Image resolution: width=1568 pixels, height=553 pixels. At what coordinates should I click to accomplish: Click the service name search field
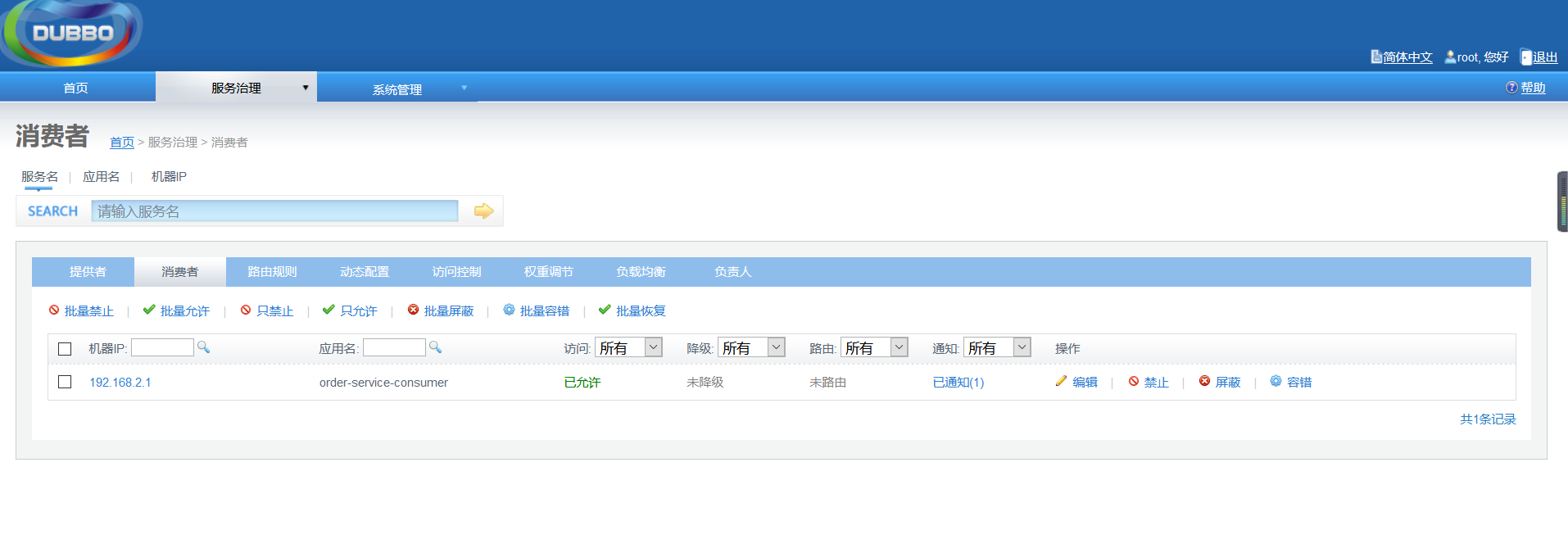[274, 211]
